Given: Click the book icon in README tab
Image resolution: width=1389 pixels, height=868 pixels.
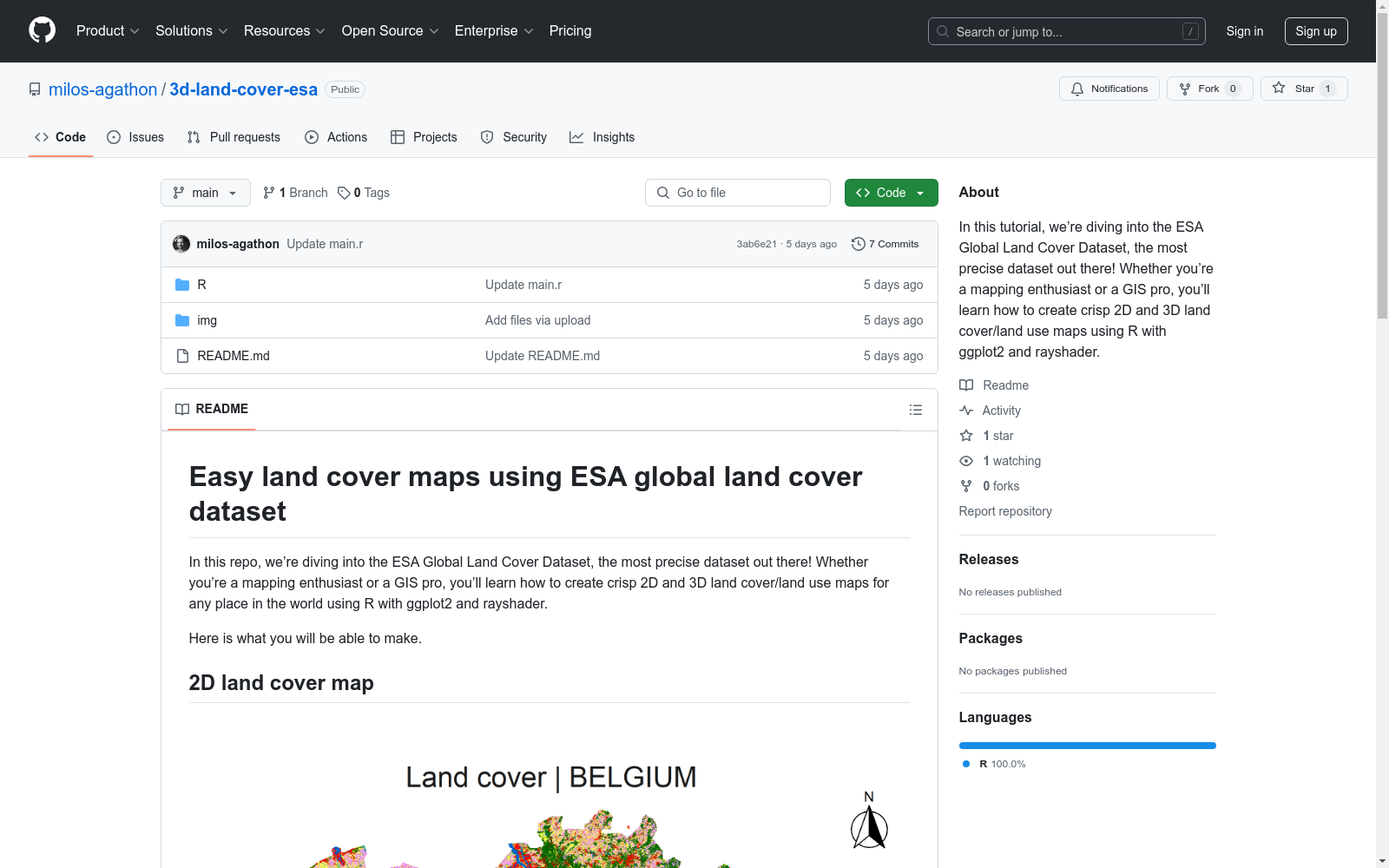Looking at the screenshot, I should (x=182, y=409).
